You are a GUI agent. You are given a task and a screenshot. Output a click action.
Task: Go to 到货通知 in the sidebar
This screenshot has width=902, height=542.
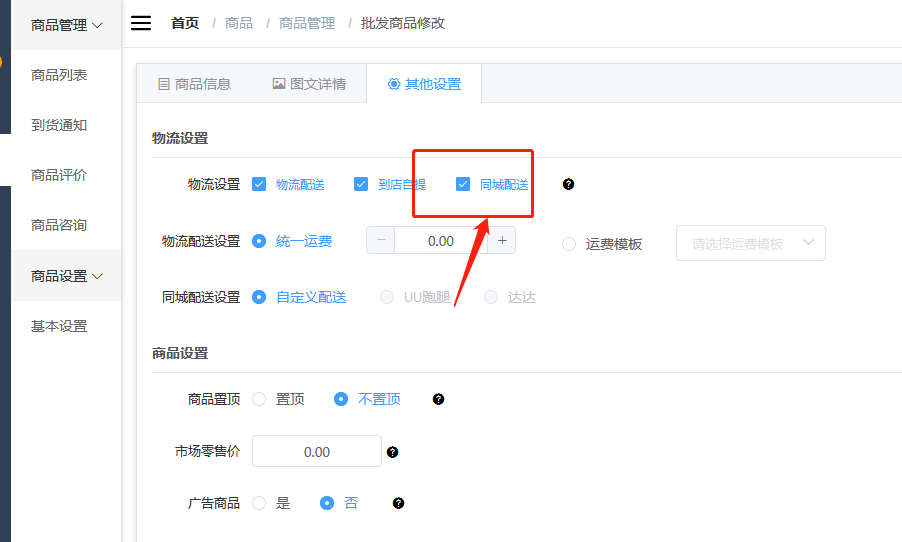coord(59,125)
